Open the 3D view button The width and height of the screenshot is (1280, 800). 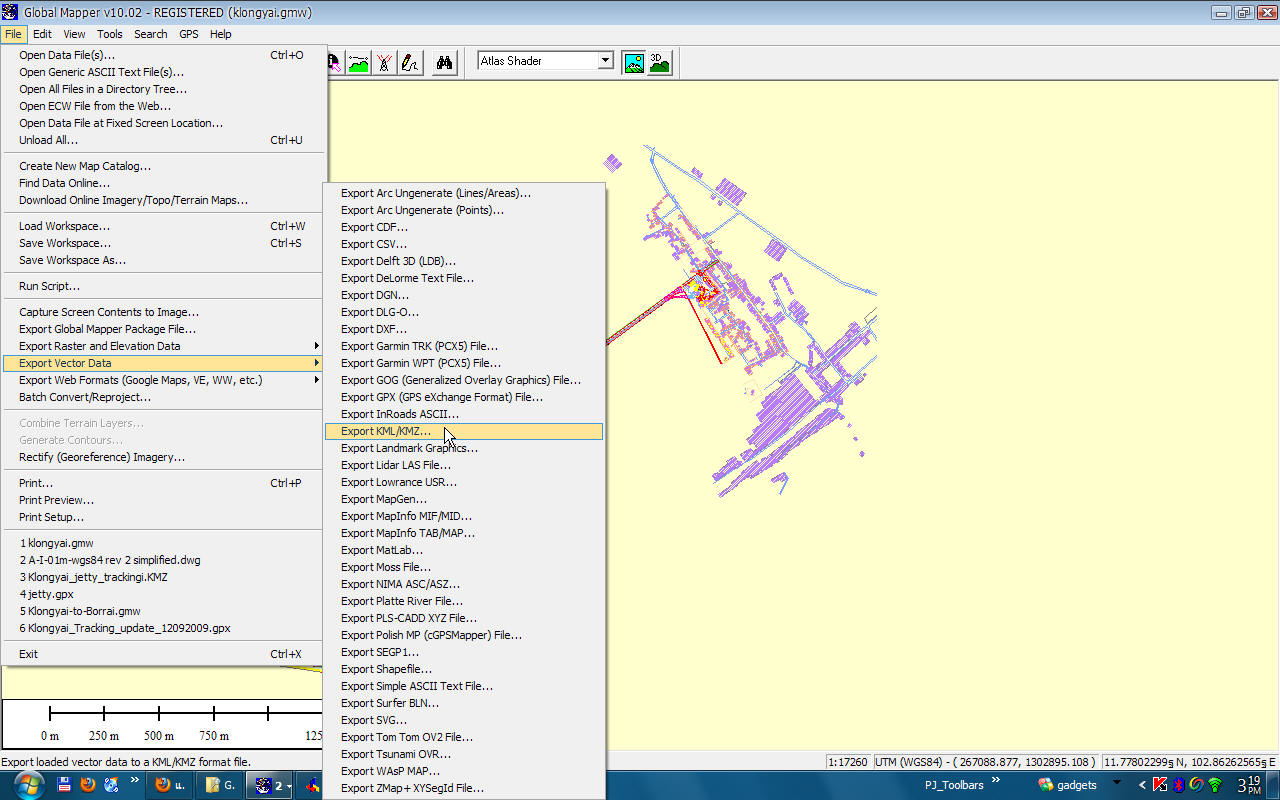(659, 62)
